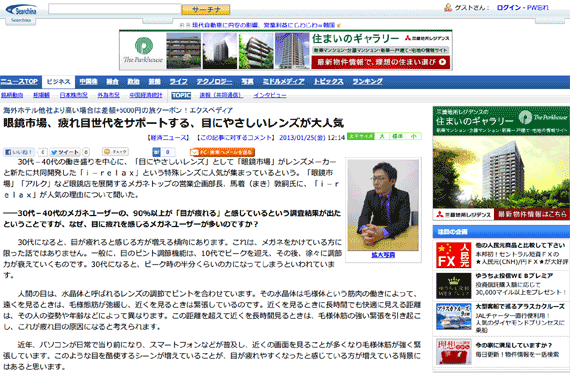Open 今の家に満足していますか？ ad link
Viewport: 570px width, 379px height.
[x=514, y=345]
